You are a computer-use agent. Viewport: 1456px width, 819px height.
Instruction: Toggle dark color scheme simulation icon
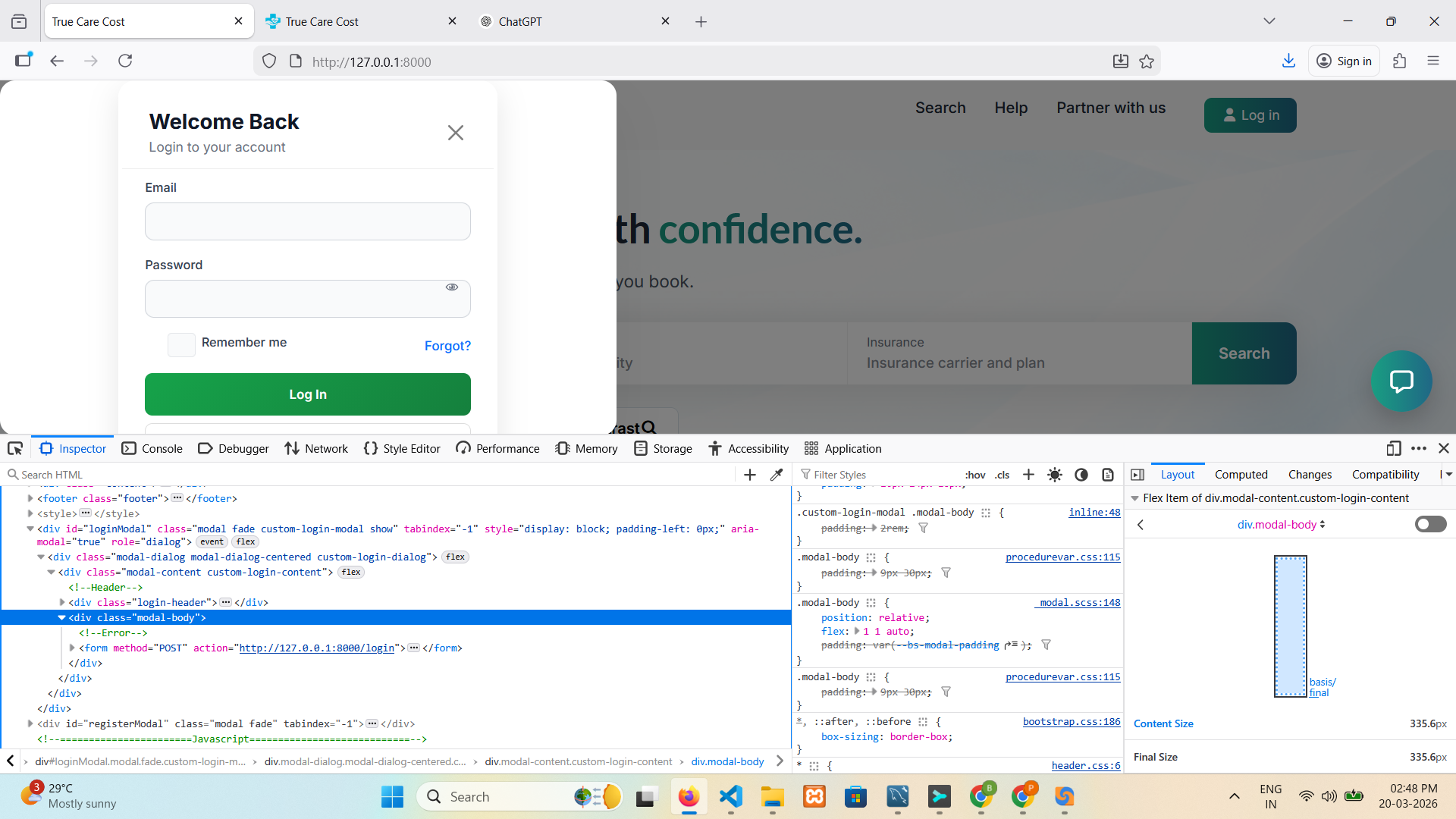coord(1081,475)
